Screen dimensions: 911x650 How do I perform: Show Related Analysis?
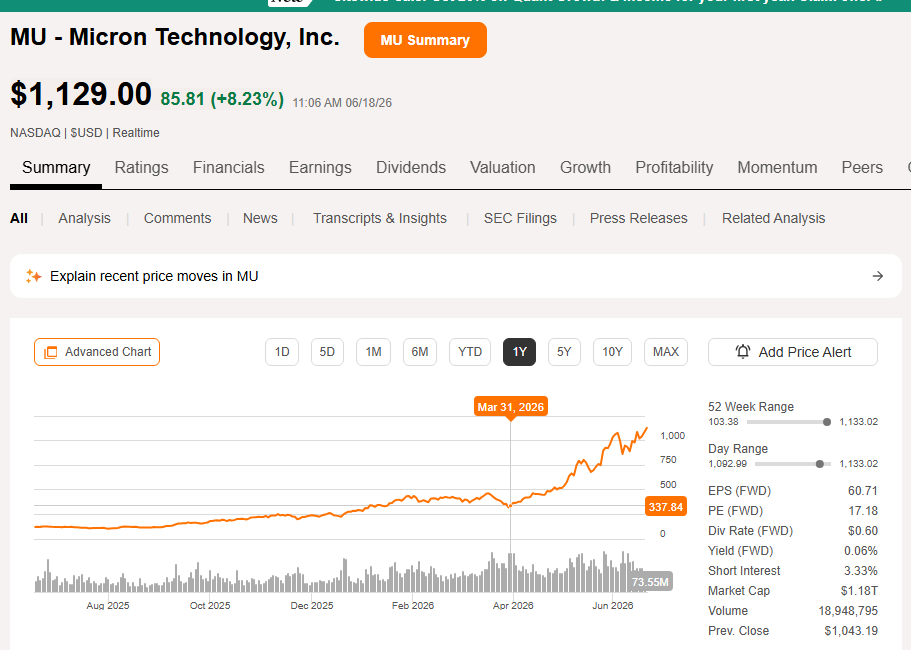click(773, 218)
